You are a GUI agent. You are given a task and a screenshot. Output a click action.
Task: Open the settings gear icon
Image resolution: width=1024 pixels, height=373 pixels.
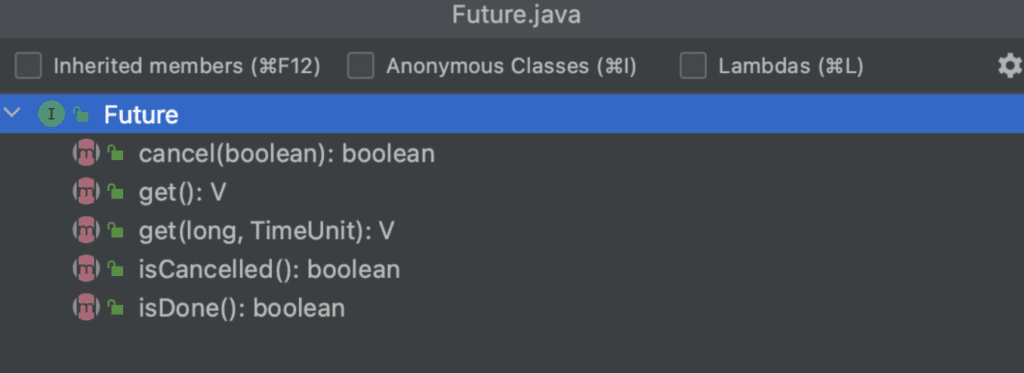tap(1010, 66)
